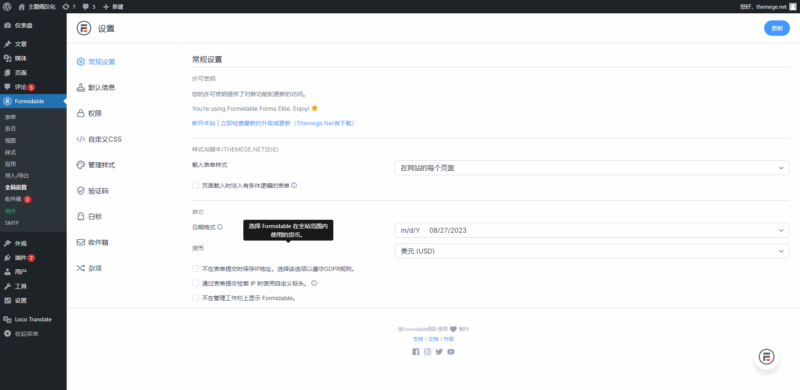Click the gear icon for 常规设置
The width and height of the screenshot is (800, 390).
[81, 62]
